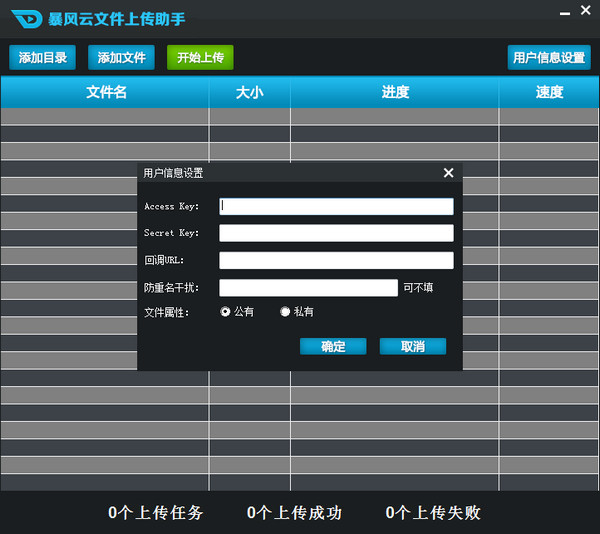The height and width of the screenshot is (534, 600).
Task: Select the 公有 file attribute option
Action: (226, 312)
